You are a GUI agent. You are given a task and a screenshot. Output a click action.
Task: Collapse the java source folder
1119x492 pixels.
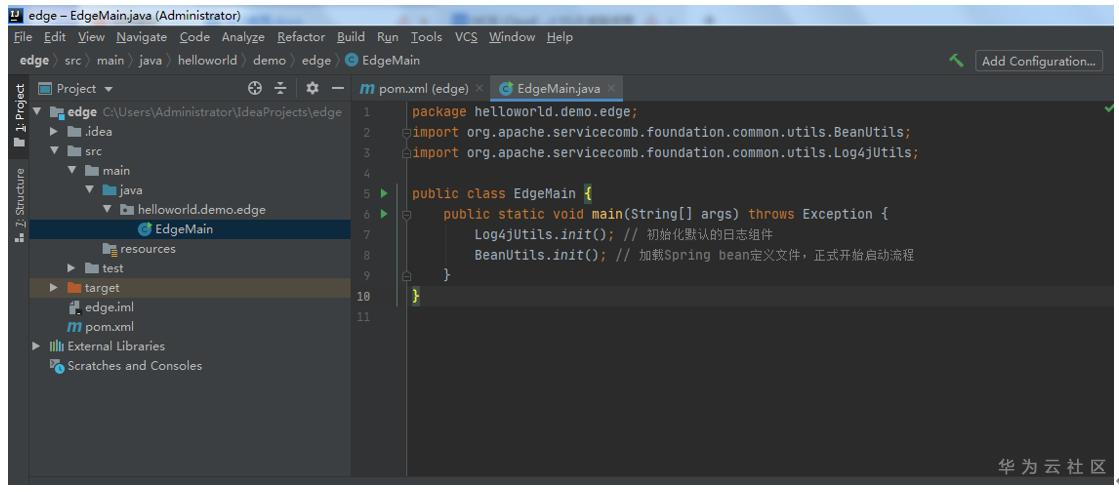[x=89, y=190]
